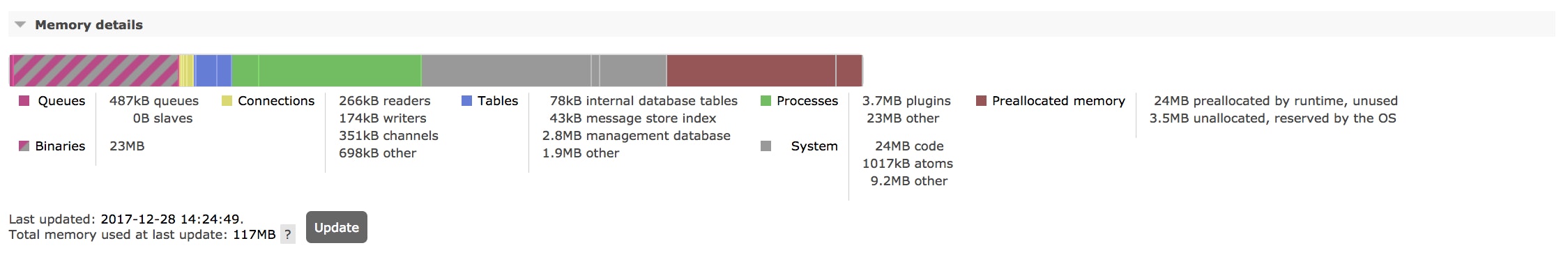Click the Memory details heading text
The image size is (1568, 264).
pos(89,25)
